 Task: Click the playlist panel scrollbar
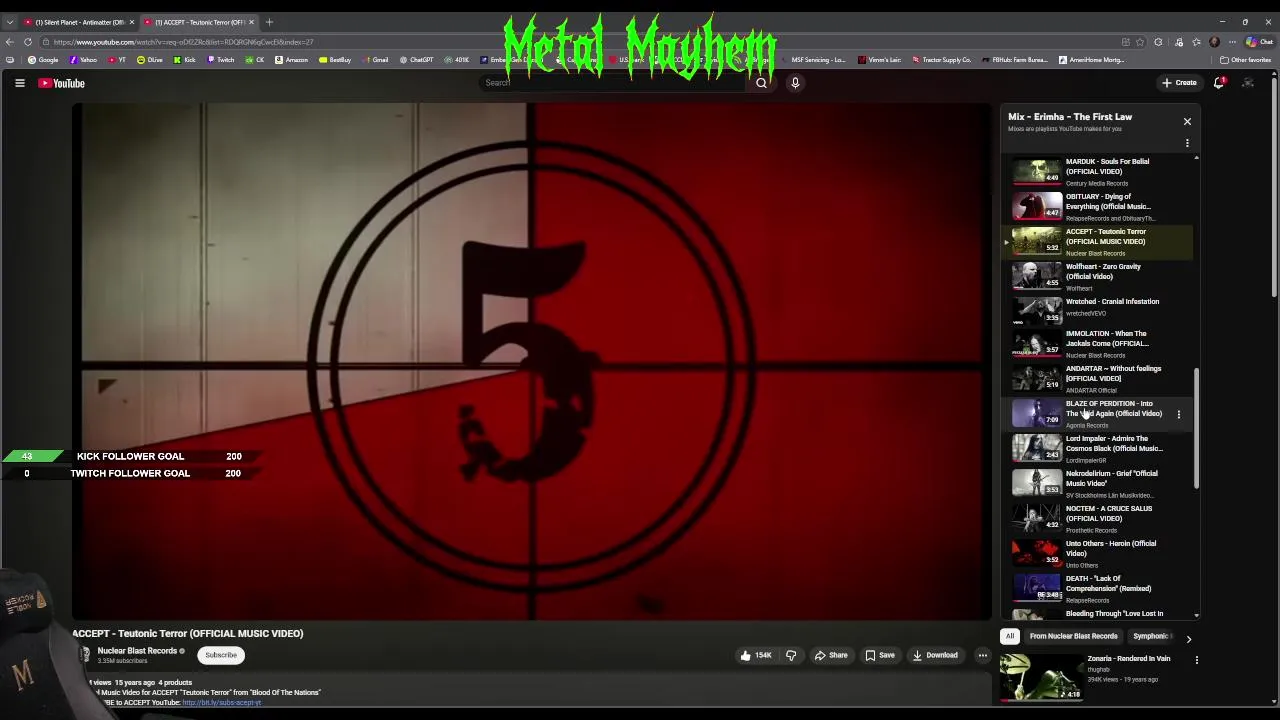(x=1196, y=428)
